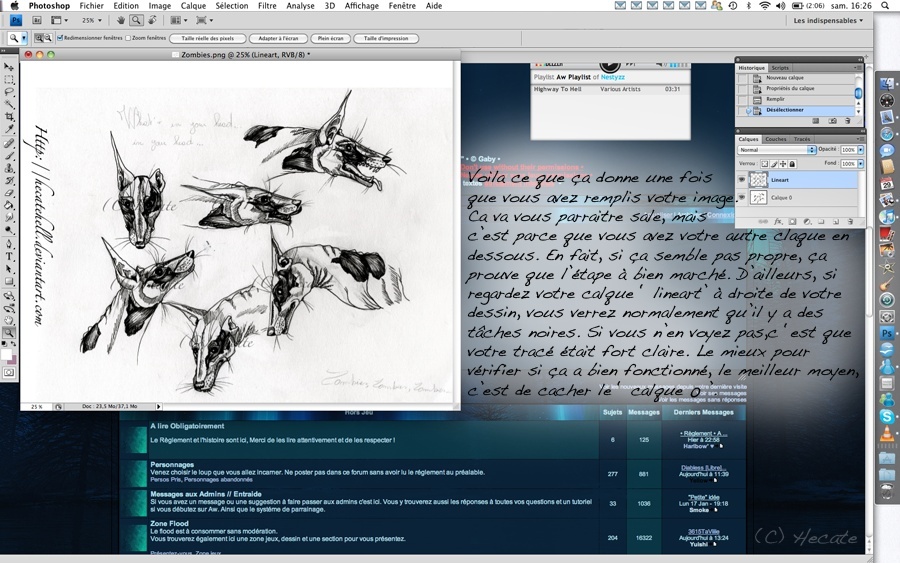The height and width of the screenshot is (563, 900).
Task: Click the zoom-in mode button in options bar
Action: tap(39, 38)
